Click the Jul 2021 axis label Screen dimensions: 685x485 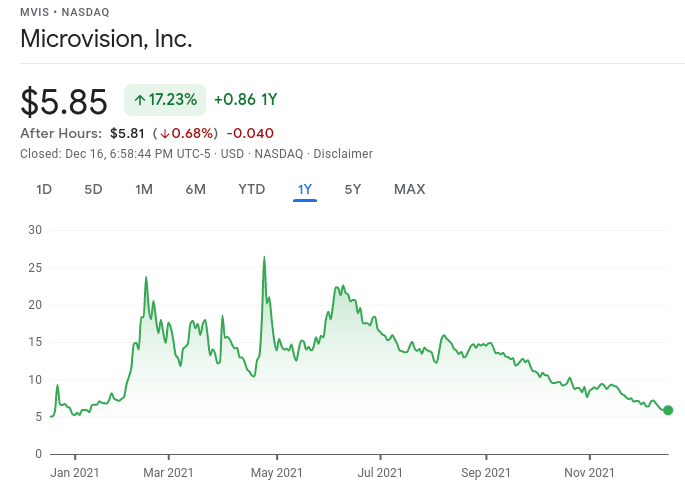379,472
